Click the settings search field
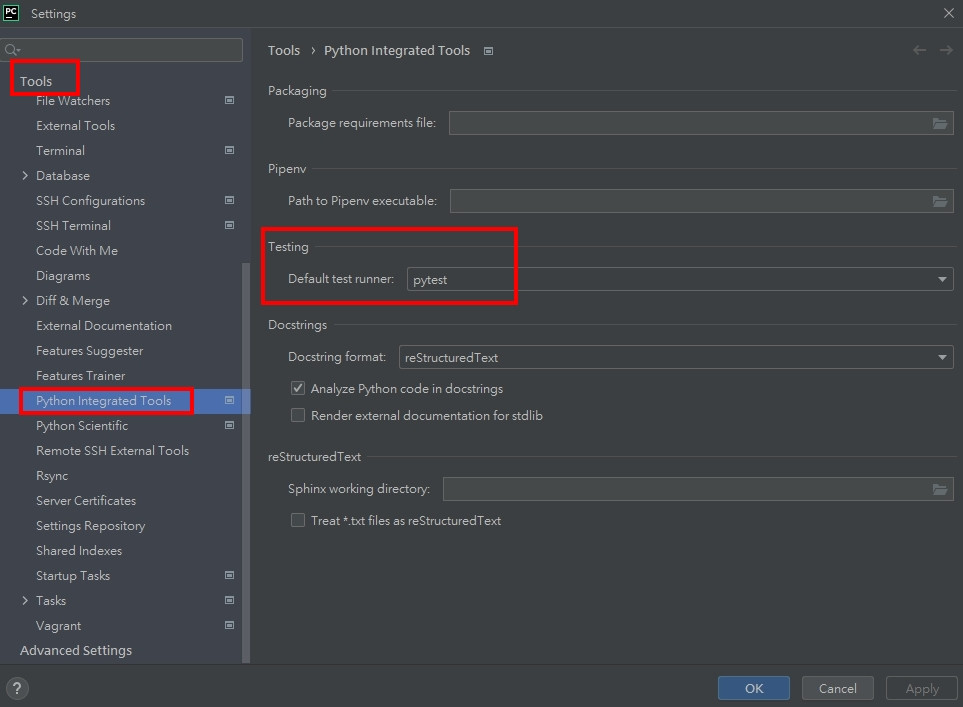 [x=122, y=50]
